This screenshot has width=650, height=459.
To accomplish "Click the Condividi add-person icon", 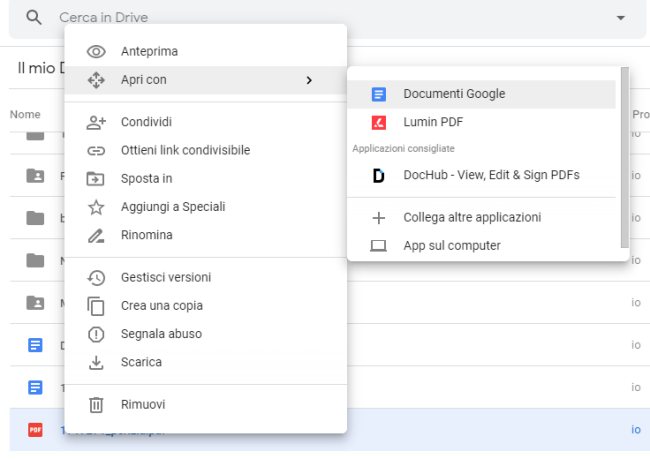I will (x=96, y=122).
